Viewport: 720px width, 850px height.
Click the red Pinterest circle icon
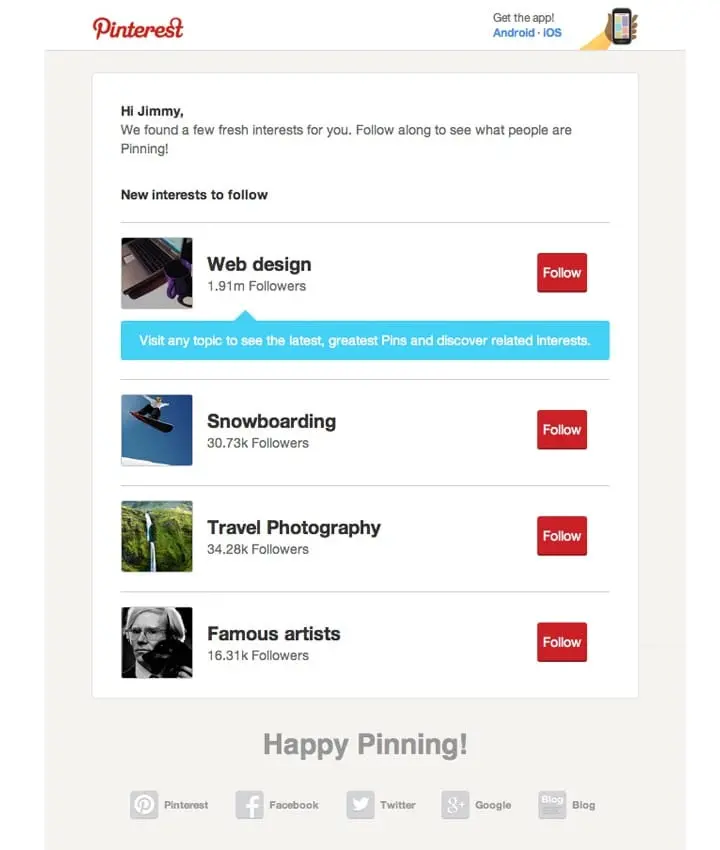145,804
